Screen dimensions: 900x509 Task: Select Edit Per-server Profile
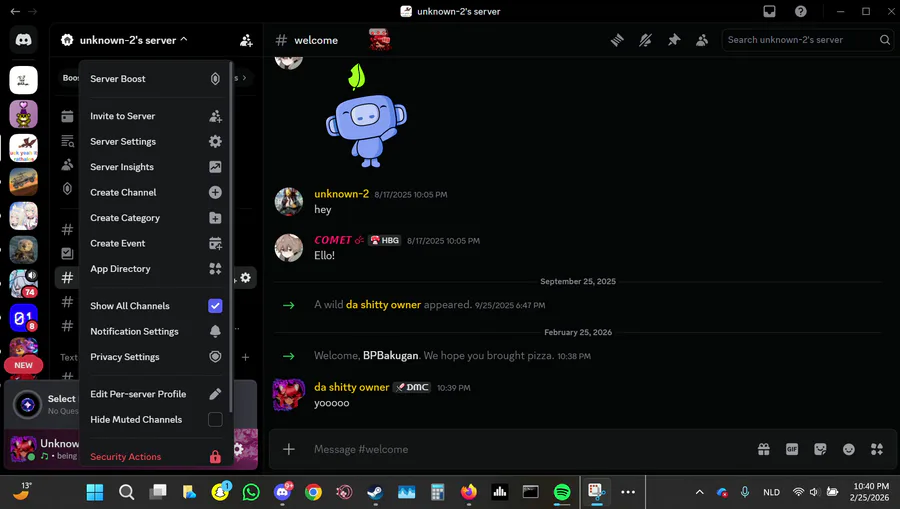(x=156, y=394)
